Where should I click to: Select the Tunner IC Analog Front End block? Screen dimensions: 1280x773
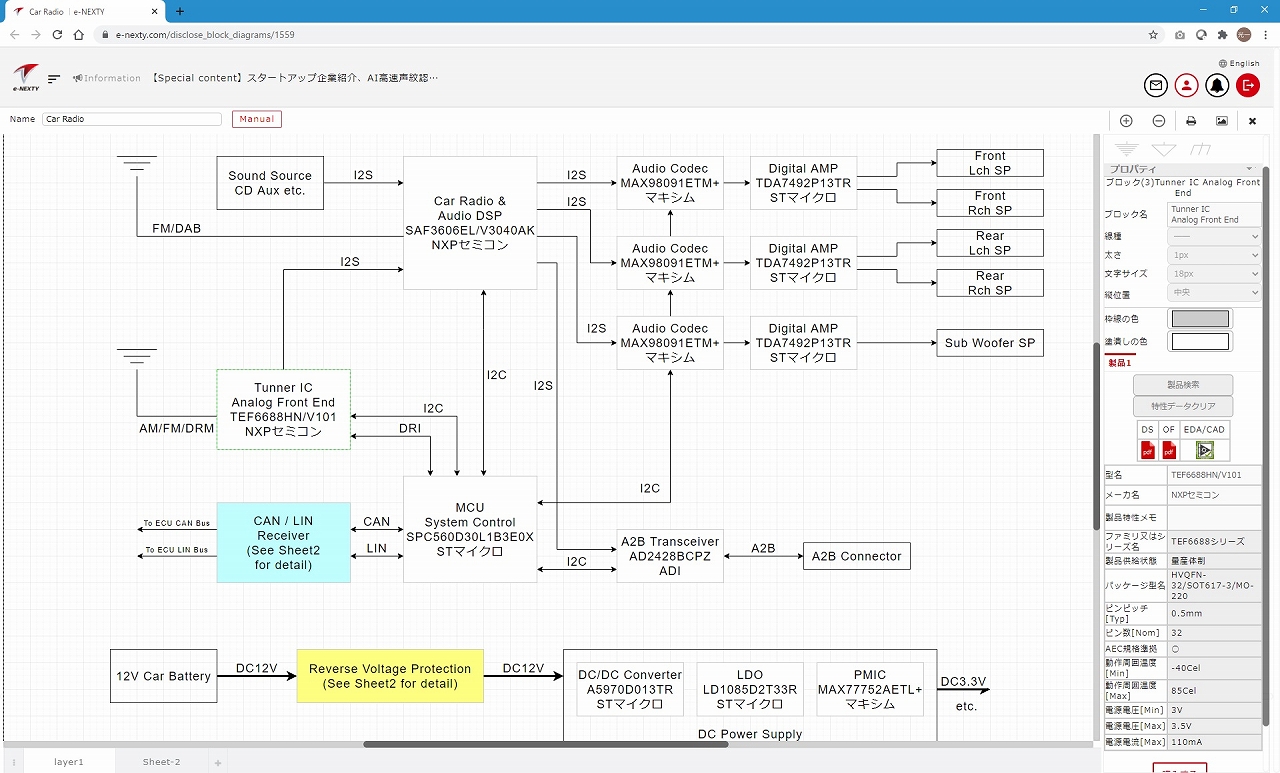(284, 409)
